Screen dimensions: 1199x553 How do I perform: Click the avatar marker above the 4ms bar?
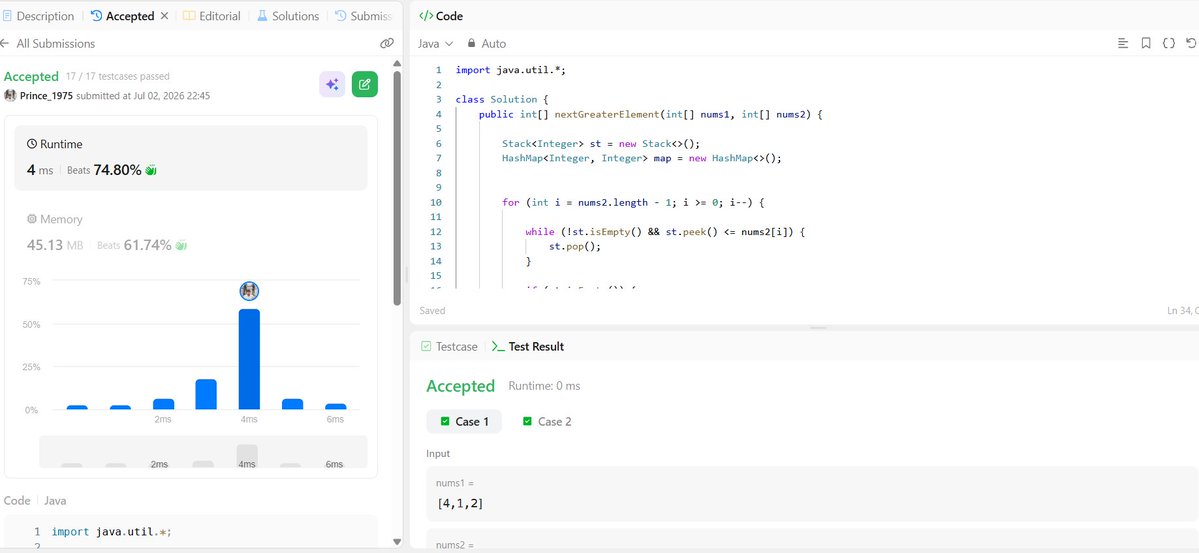coord(249,291)
